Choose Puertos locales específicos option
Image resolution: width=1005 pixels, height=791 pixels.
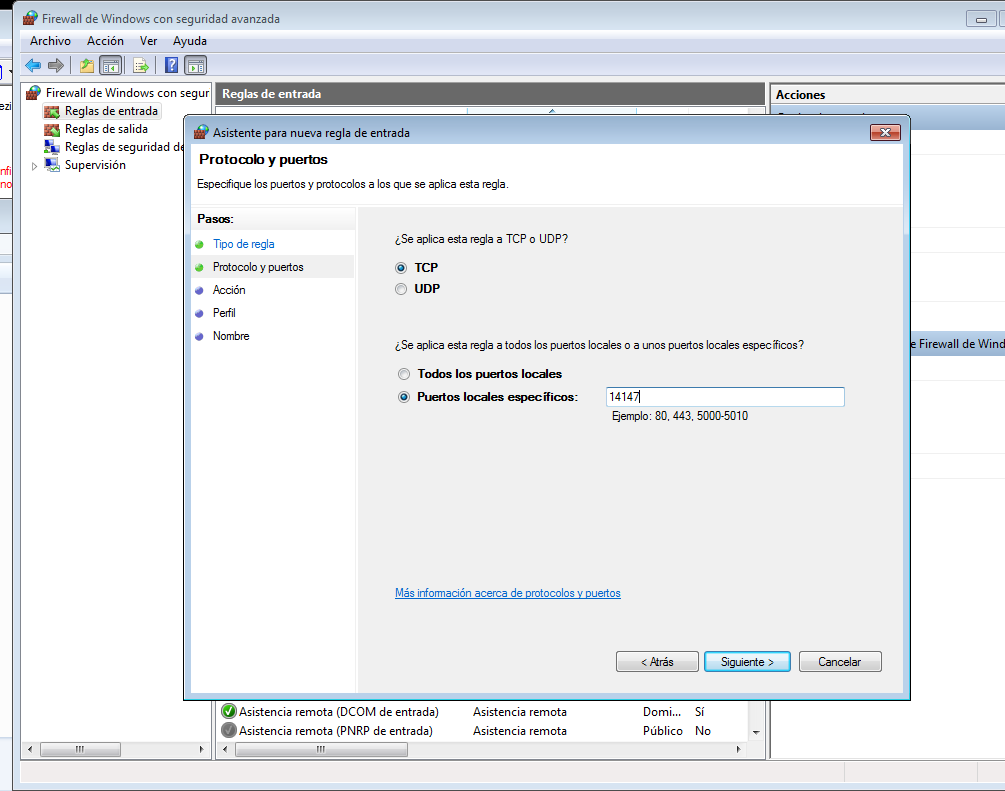click(x=404, y=397)
